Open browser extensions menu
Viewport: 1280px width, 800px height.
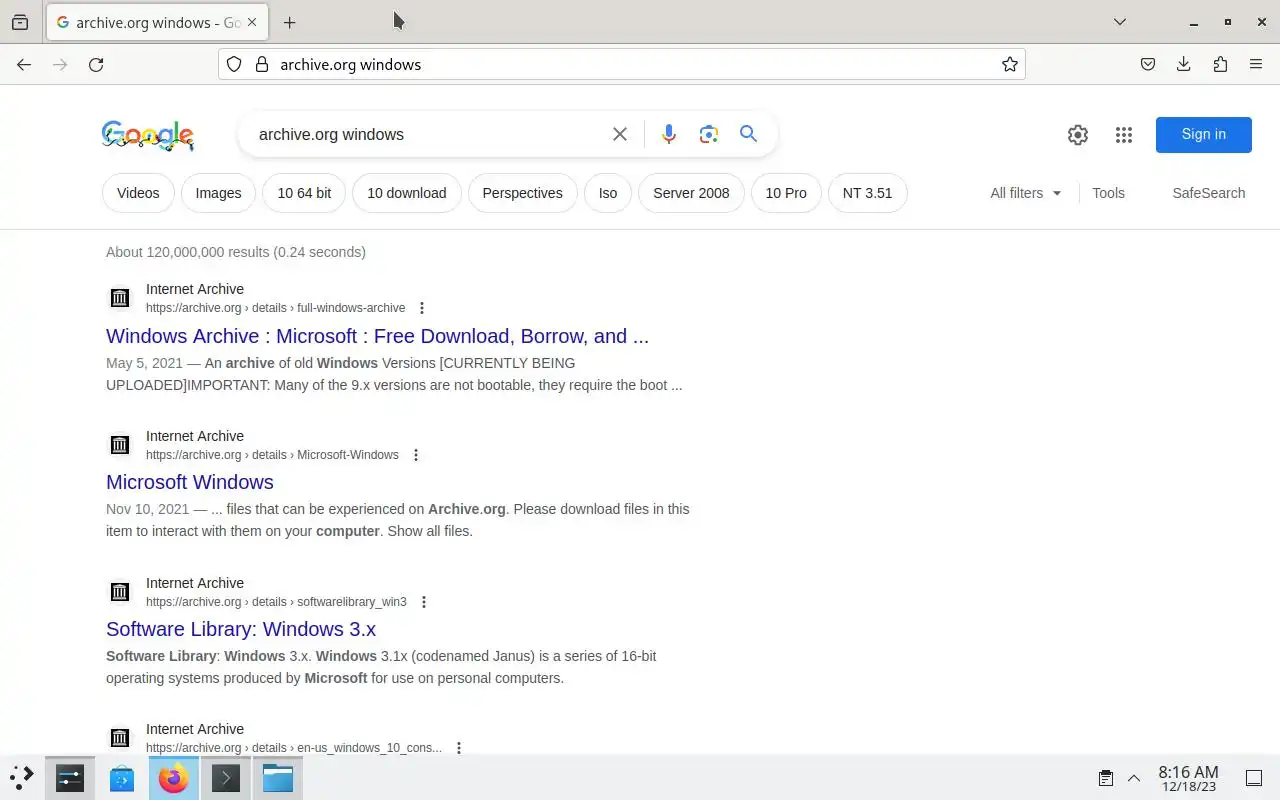coord(1220,64)
